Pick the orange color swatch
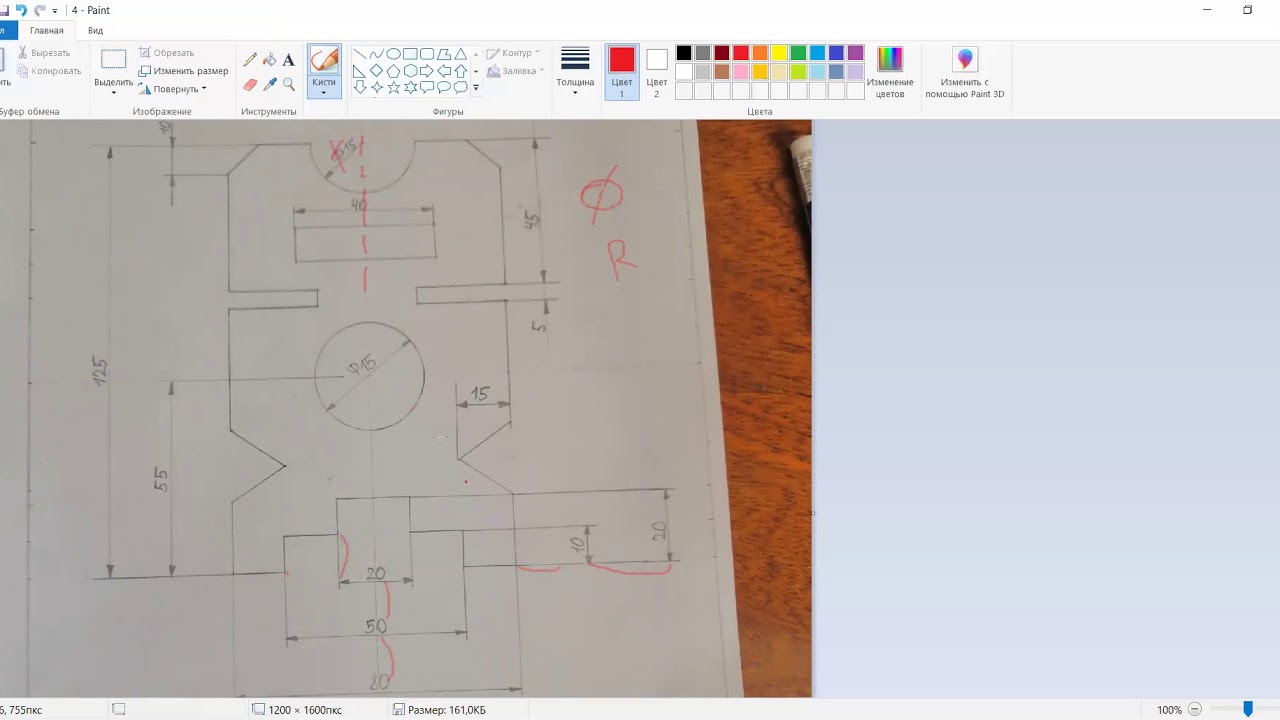 760,53
